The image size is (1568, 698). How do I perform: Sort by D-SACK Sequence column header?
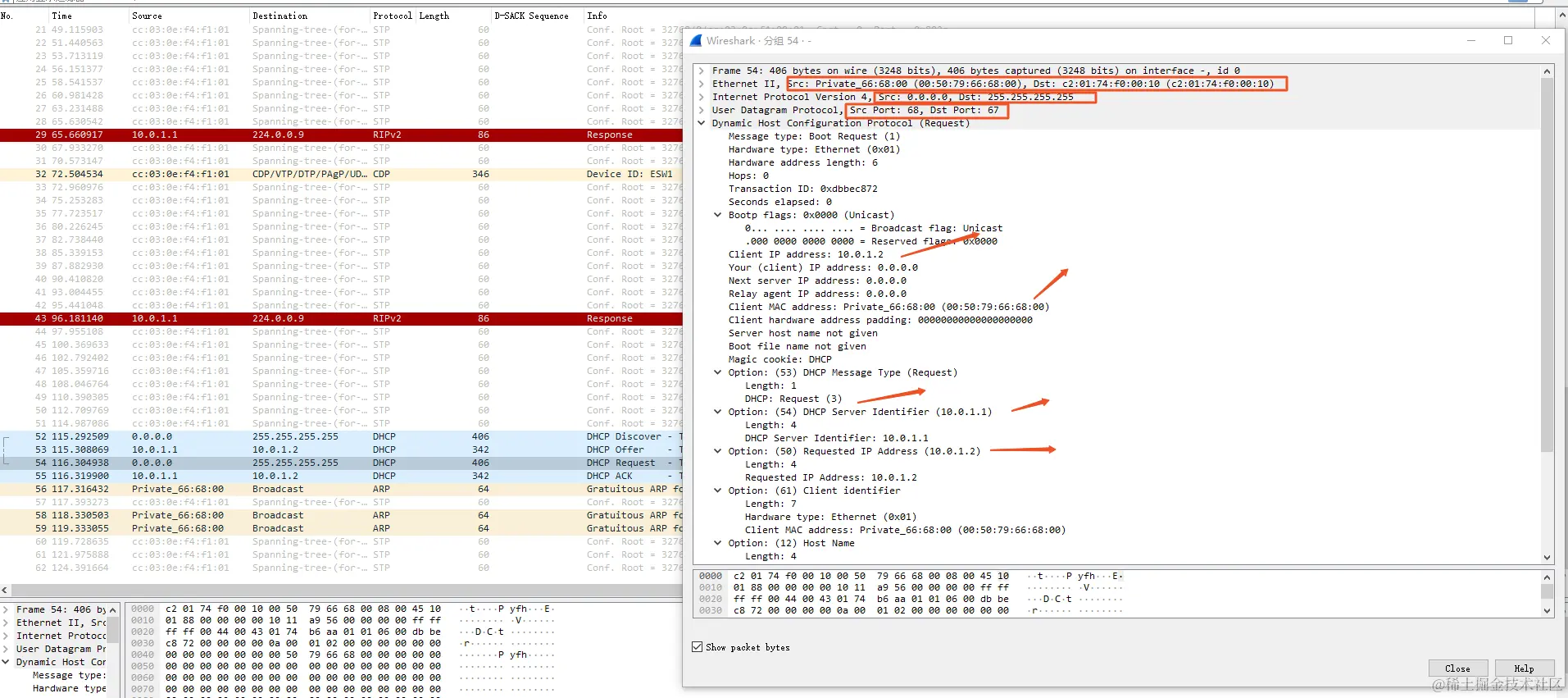tap(537, 16)
